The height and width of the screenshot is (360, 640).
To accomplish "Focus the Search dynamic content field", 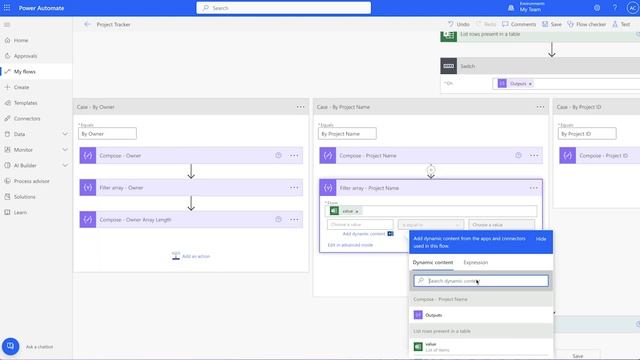I will (481, 281).
